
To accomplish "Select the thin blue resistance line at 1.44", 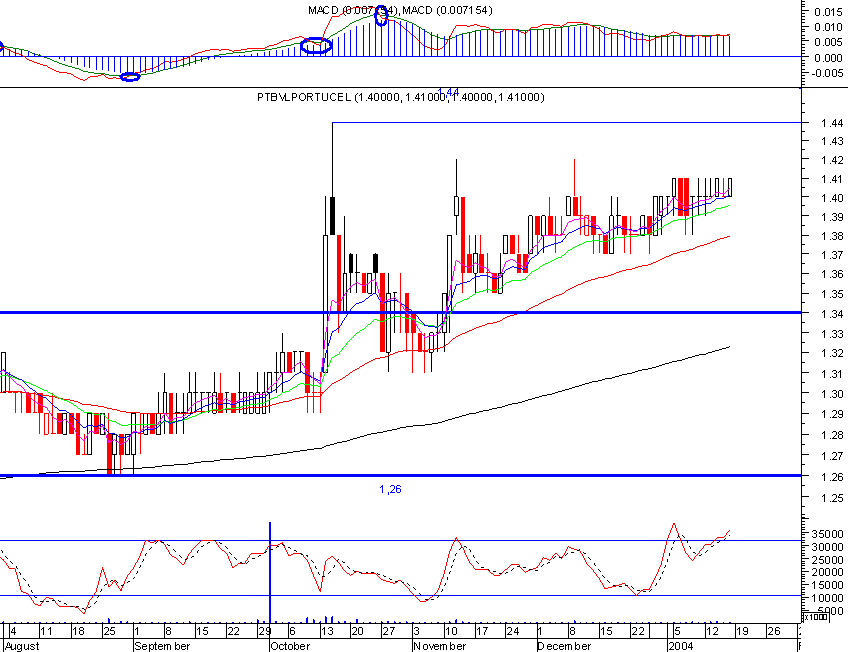I will point(566,123).
